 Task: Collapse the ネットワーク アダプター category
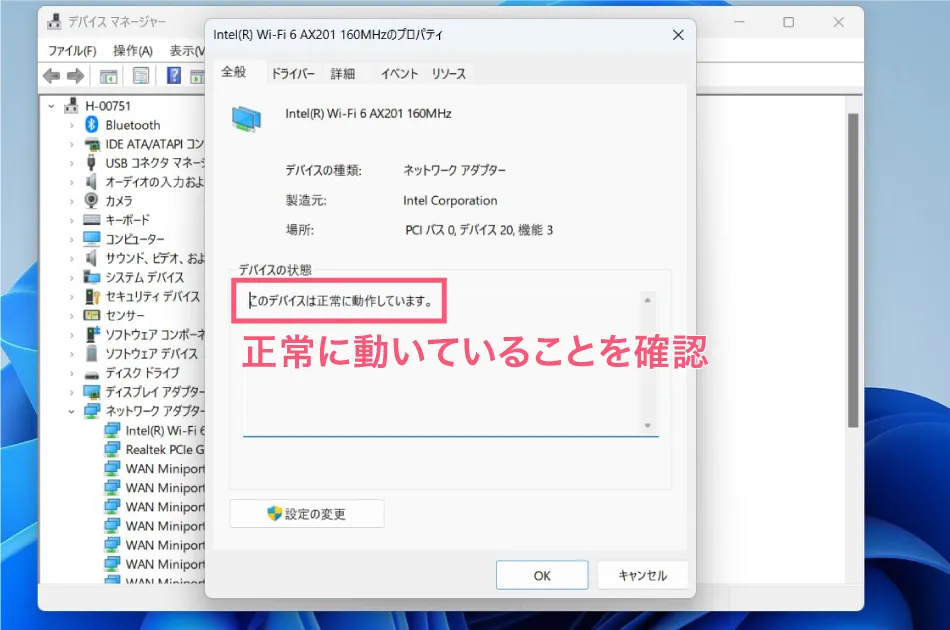[x=73, y=410]
